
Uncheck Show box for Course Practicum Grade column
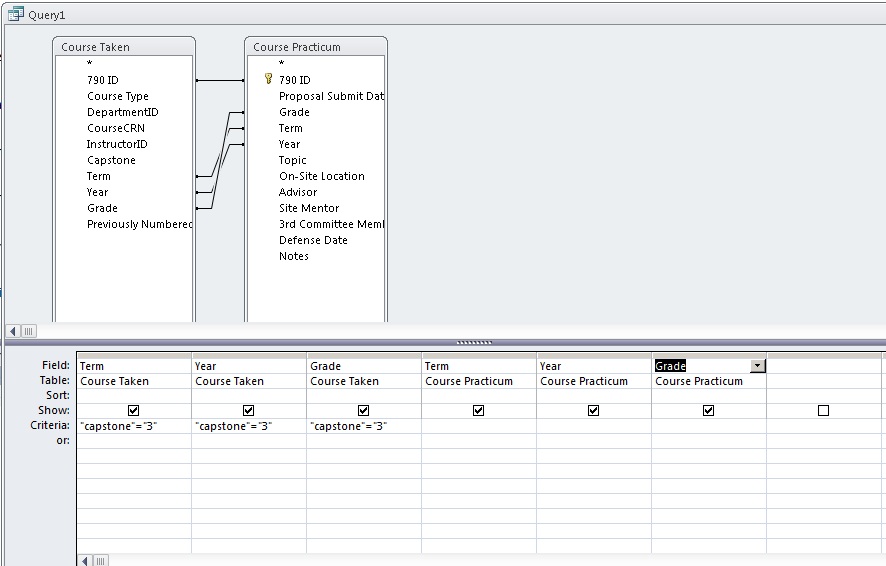point(708,410)
